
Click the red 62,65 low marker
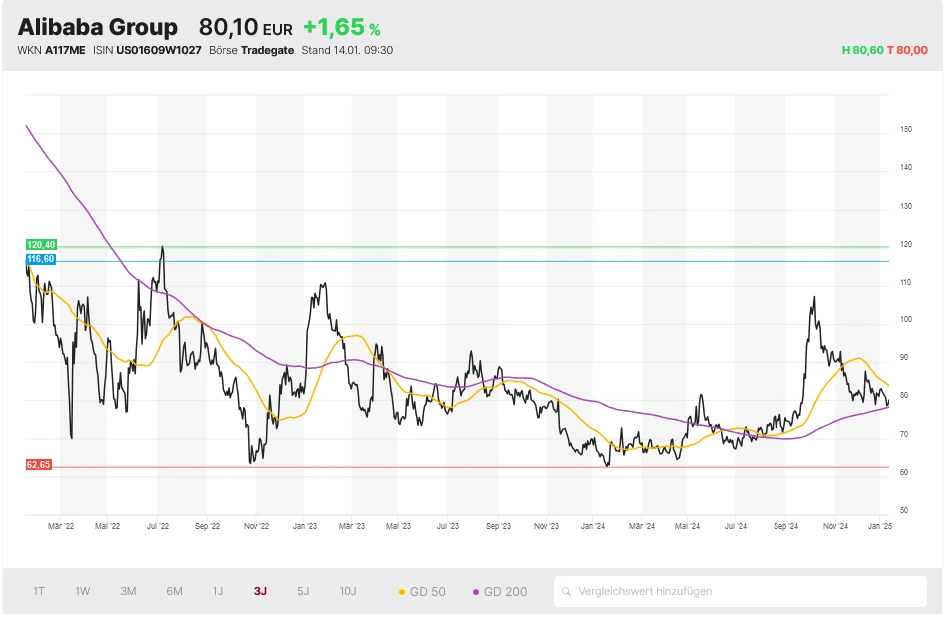click(39, 465)
